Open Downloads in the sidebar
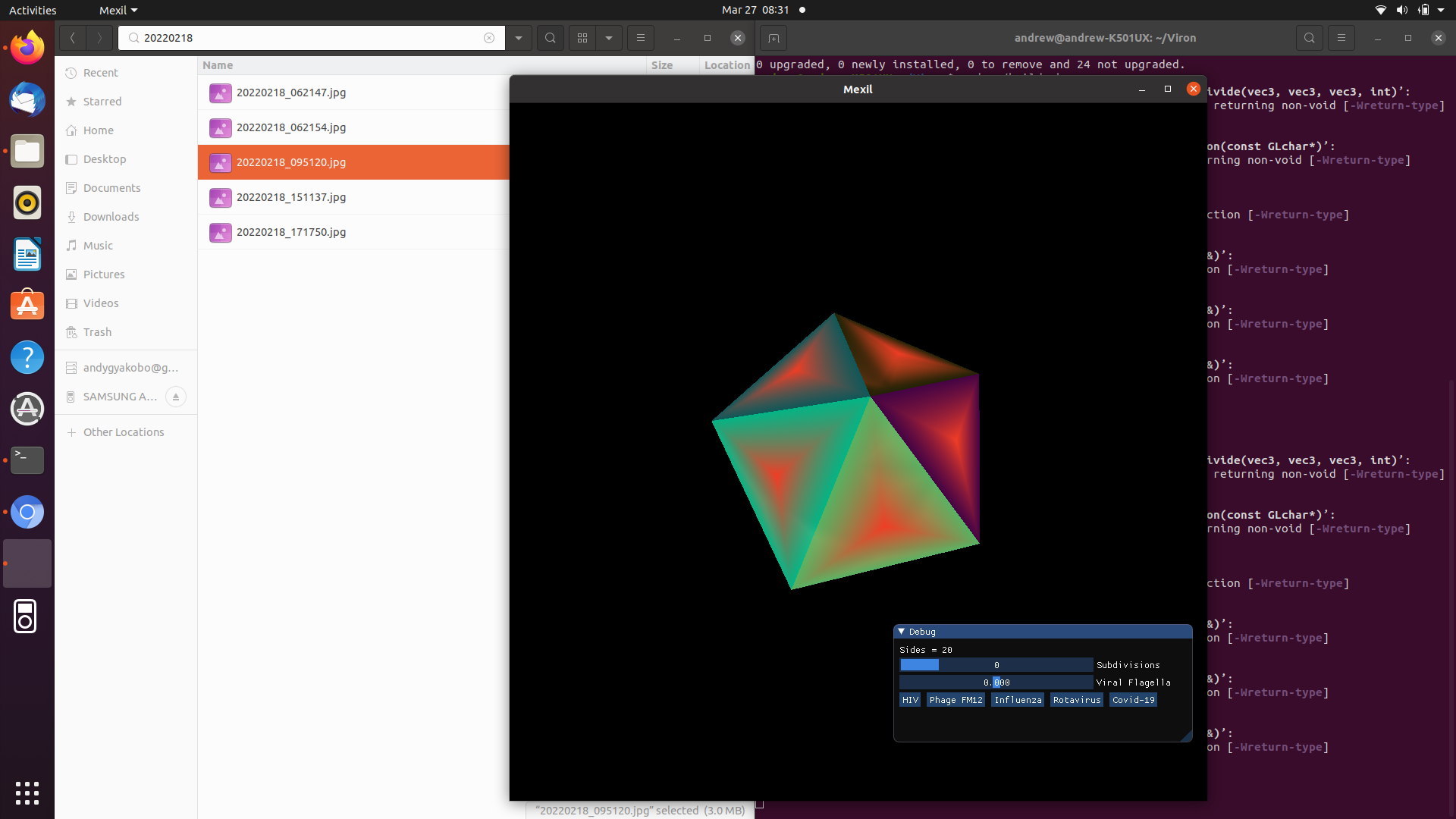This screenshot has width=1456, height=819. coord(111,217)
